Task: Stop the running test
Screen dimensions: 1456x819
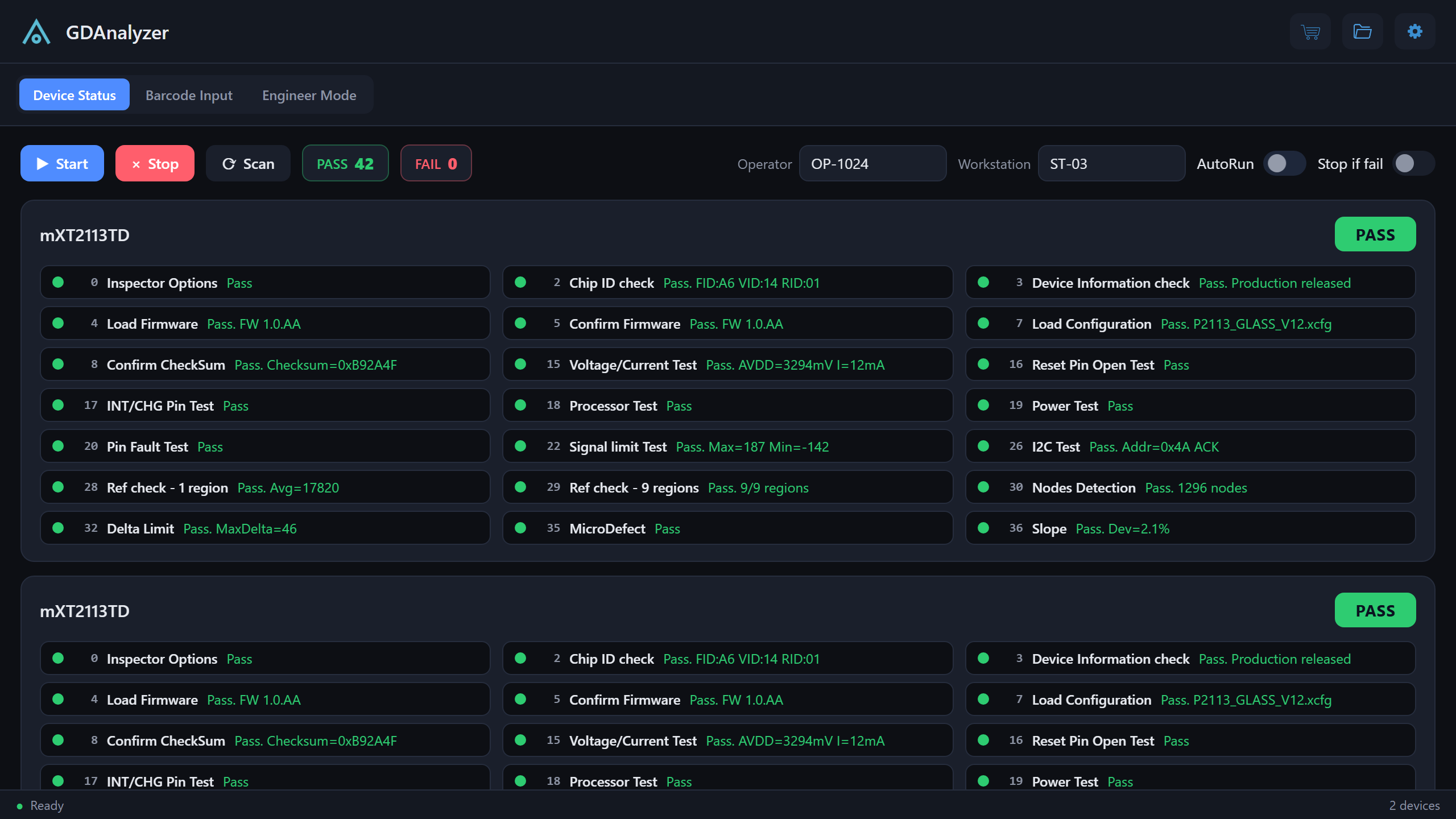Action: (155, 164)
